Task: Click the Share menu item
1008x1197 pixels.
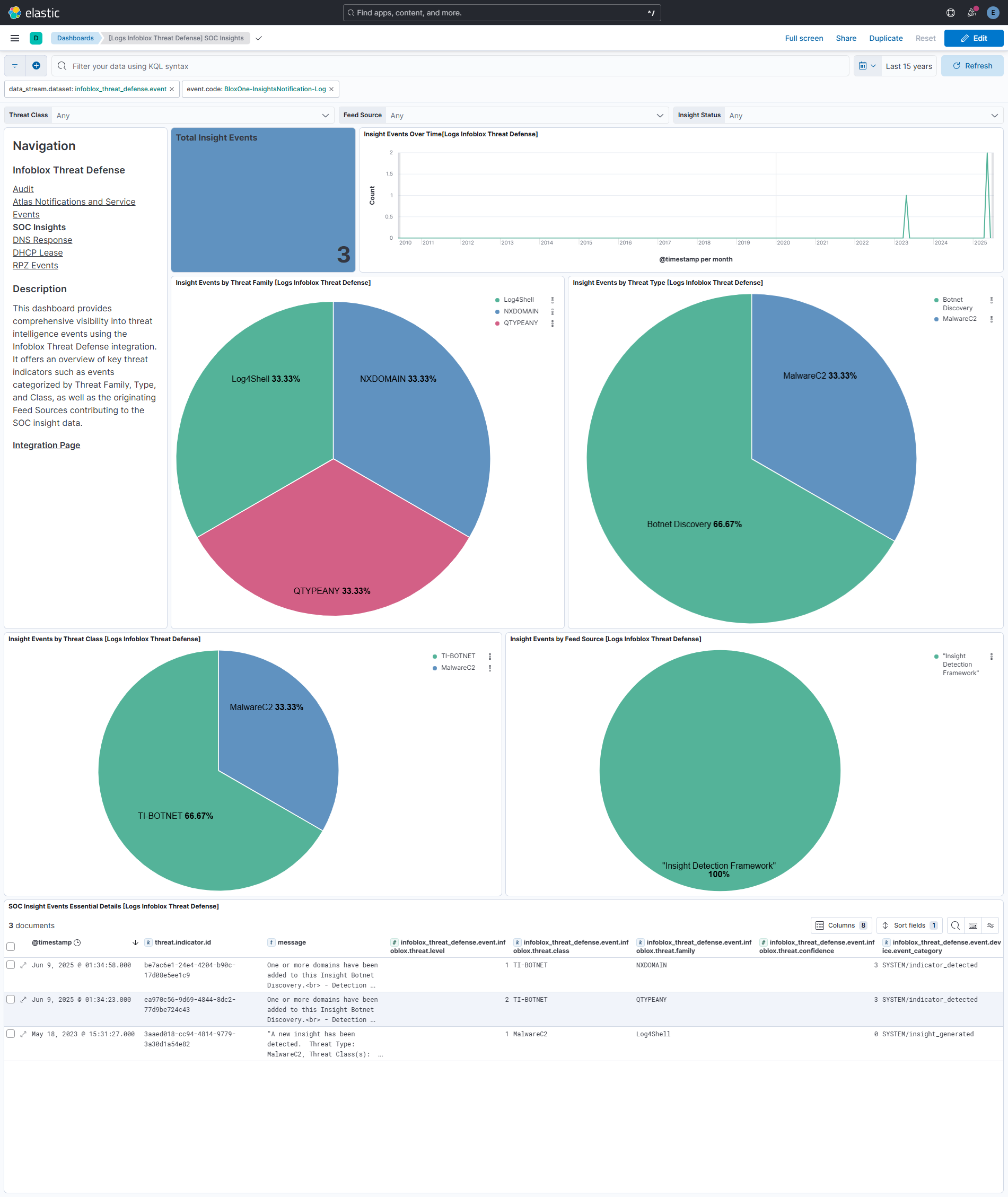Action: point(846,38)
